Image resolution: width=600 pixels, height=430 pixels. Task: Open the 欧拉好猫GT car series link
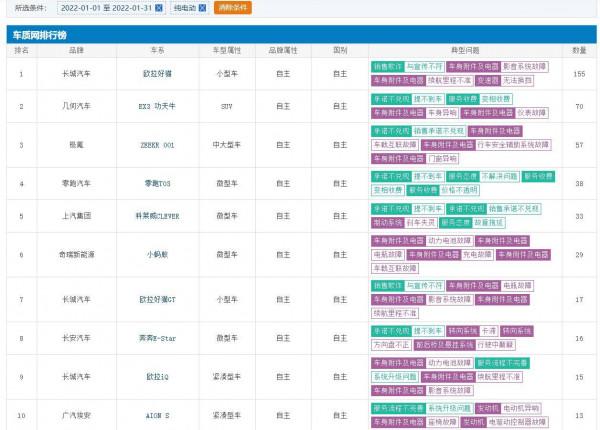(157, 300)
